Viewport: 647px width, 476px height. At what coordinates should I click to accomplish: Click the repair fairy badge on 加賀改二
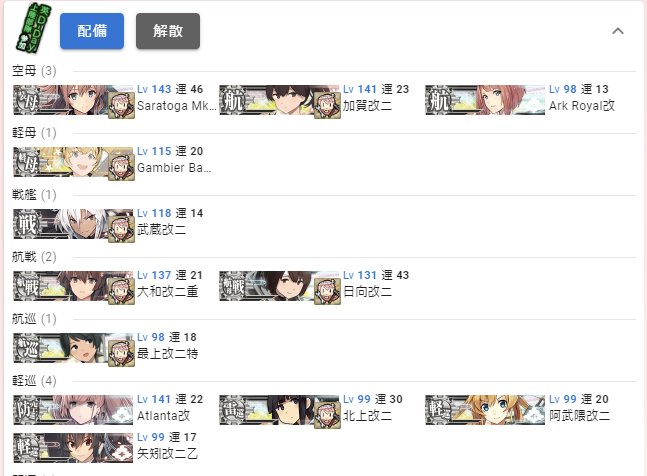[x=327, y=105]
